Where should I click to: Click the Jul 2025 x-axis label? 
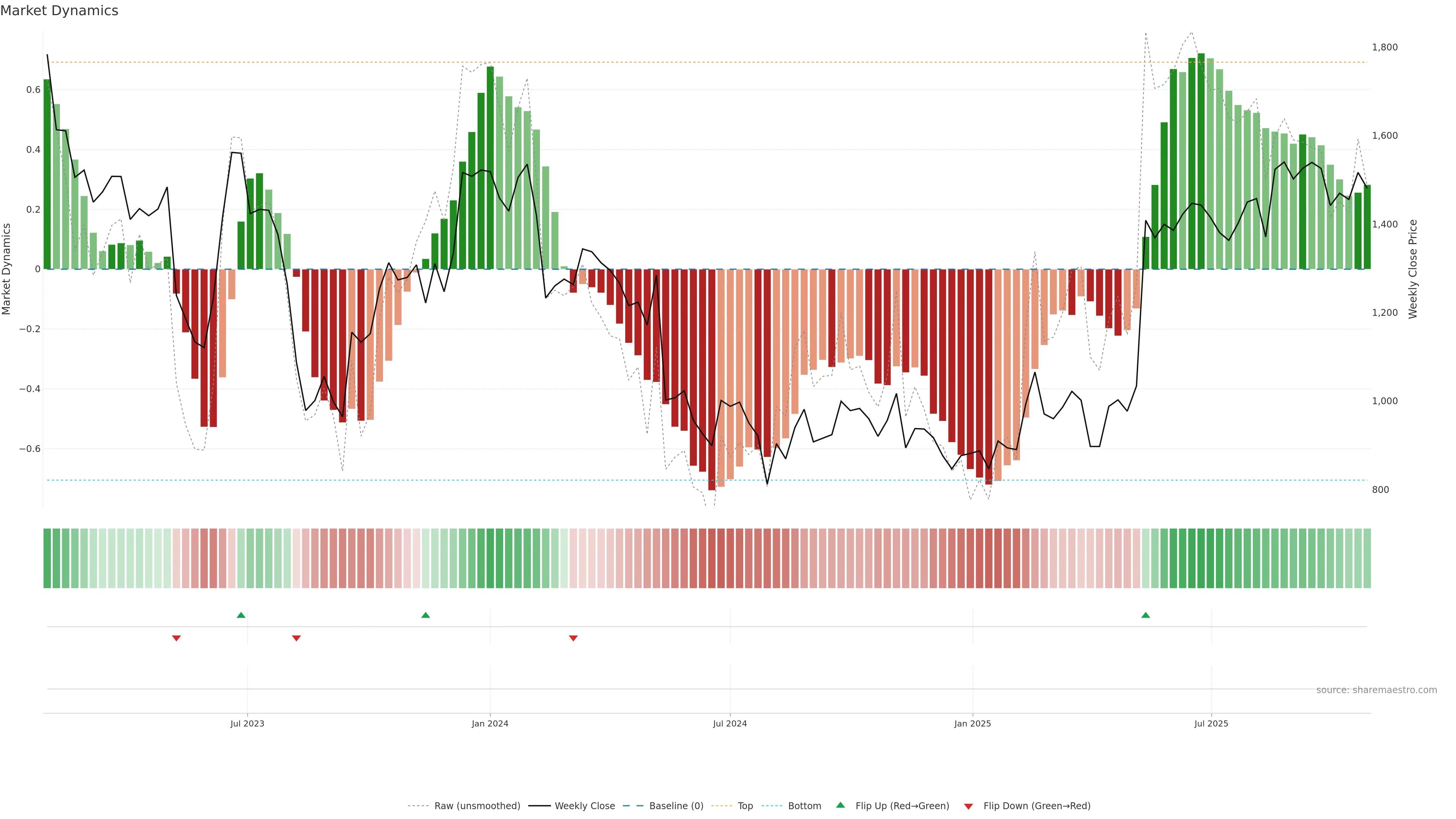pyautogui.click(x=1211, y=723)
